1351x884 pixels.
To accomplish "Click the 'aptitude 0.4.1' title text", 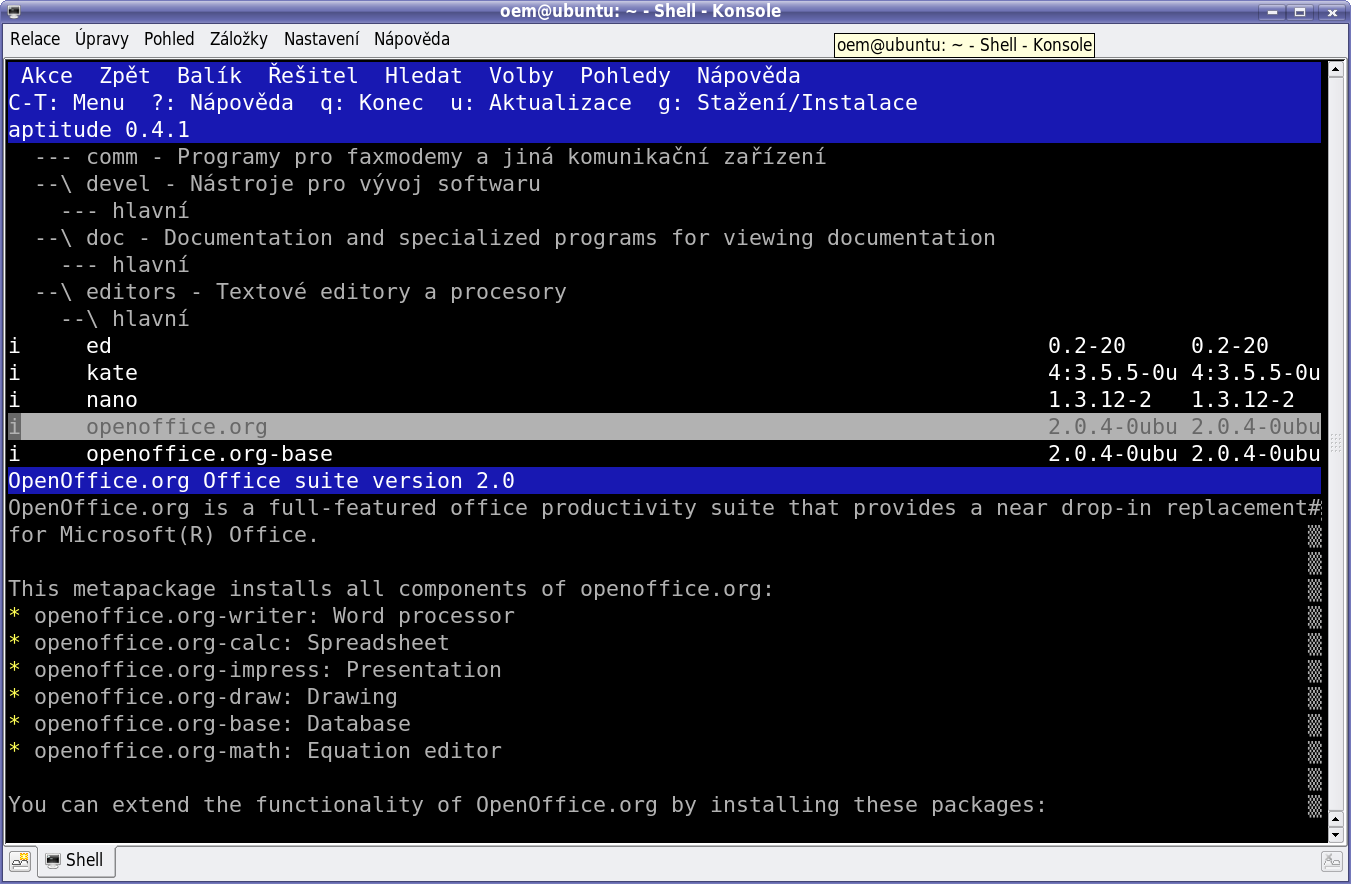I will [99, 130].
